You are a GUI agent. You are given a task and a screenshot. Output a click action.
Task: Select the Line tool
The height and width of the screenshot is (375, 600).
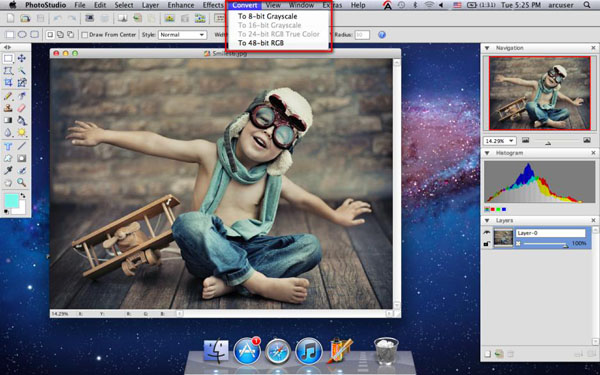pos(21,146)
